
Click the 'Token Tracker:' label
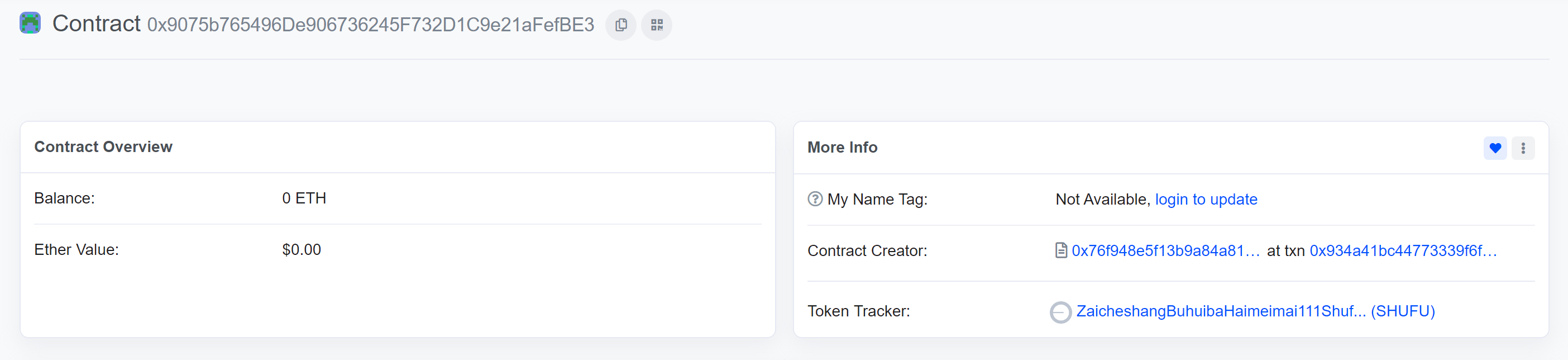(858, 311)
